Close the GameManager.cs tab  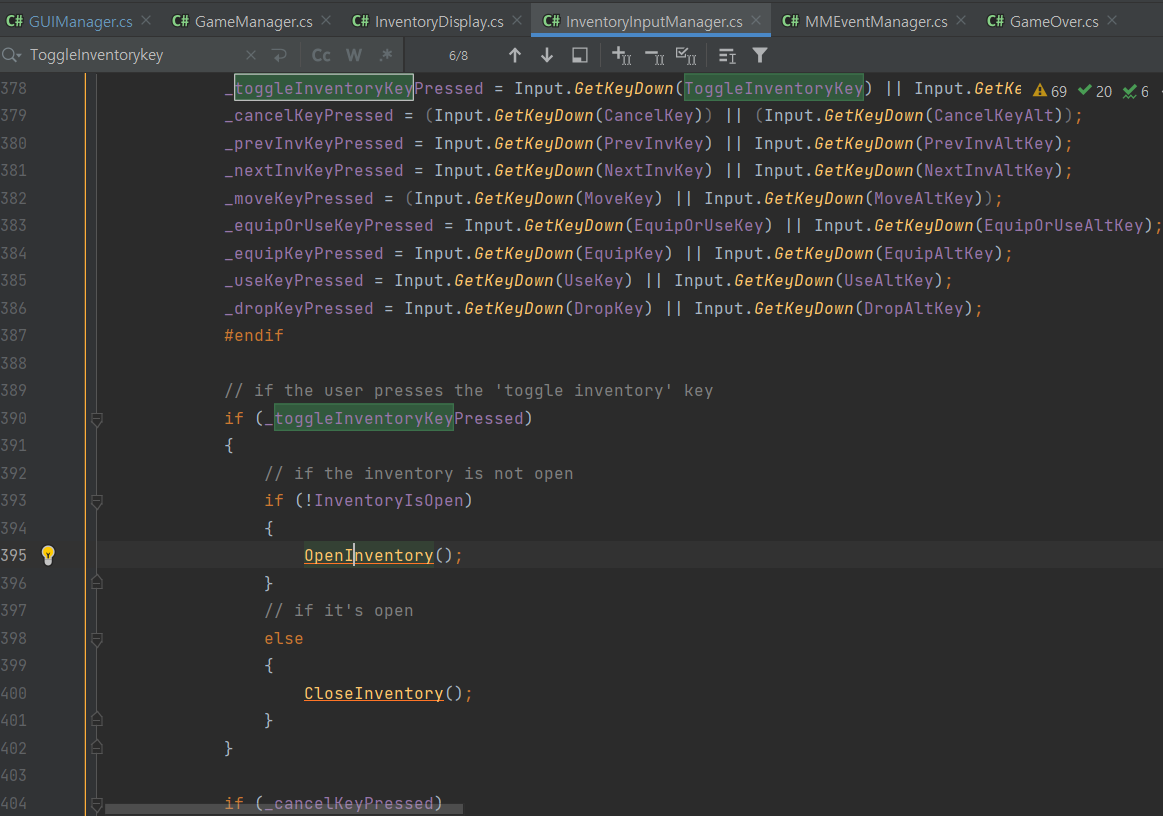(326, 21)
